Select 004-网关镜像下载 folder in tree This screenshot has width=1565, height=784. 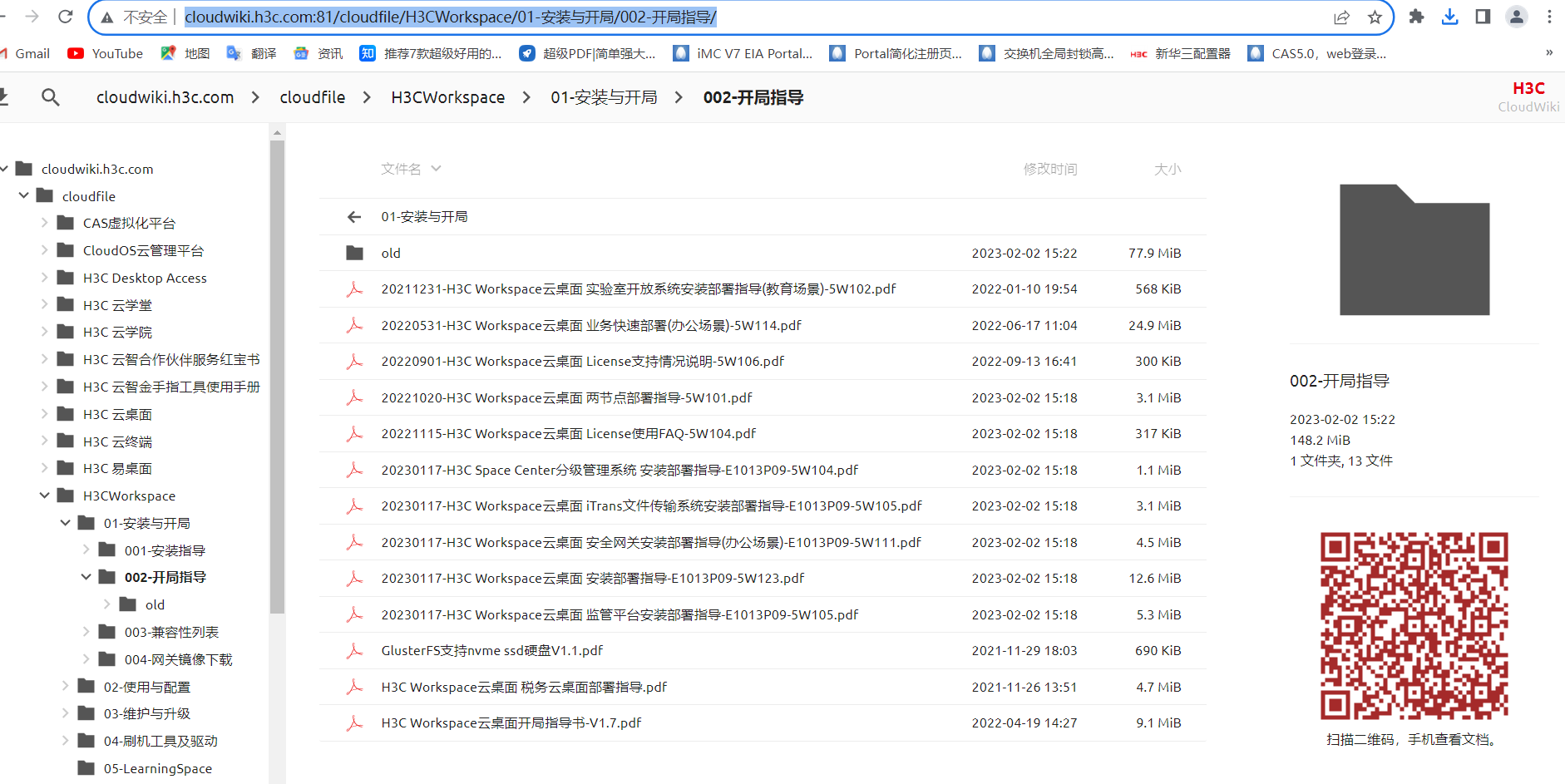point(178,659)
